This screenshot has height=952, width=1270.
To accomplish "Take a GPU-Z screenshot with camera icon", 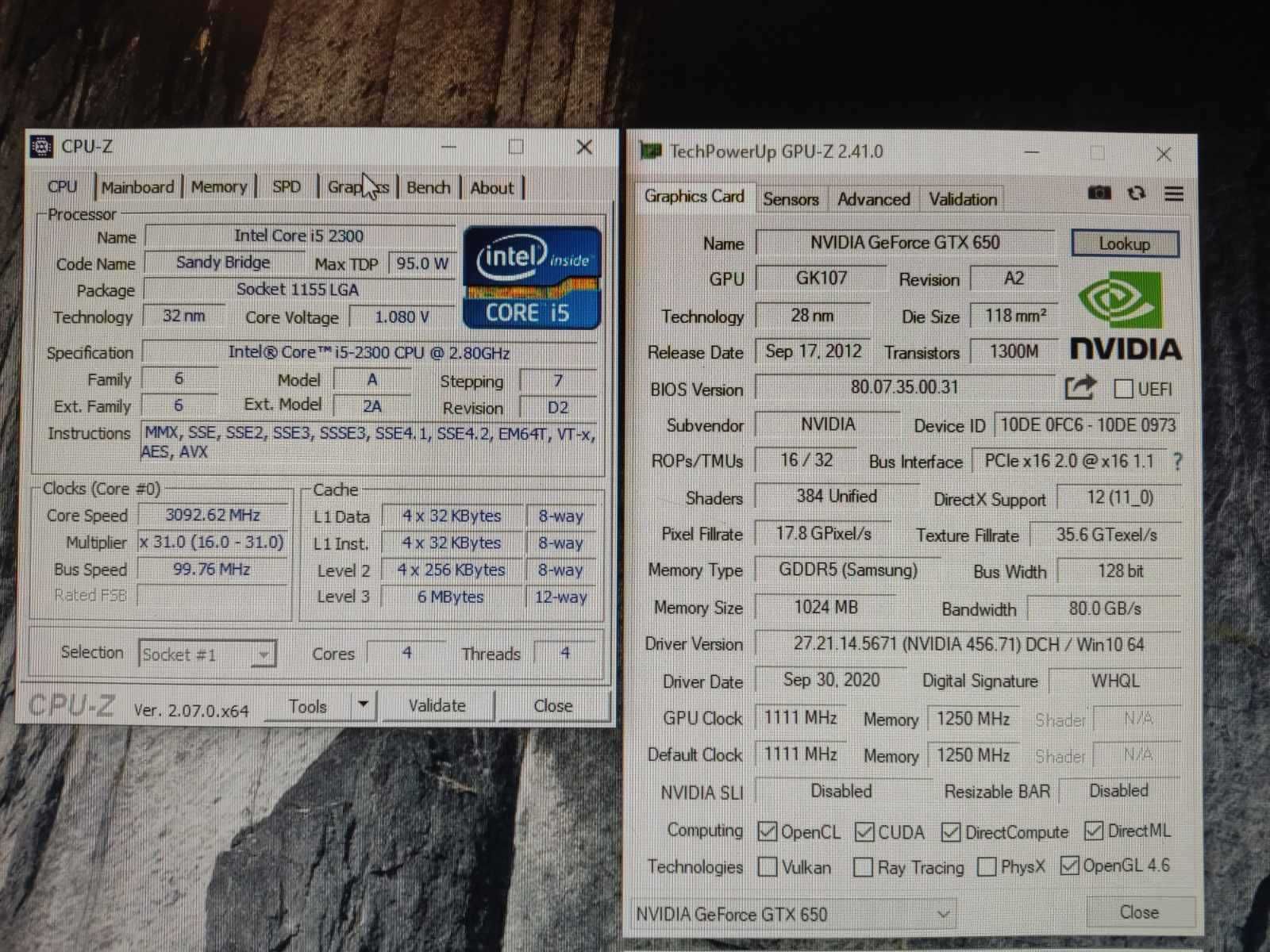I will [x=1099, y=193].
